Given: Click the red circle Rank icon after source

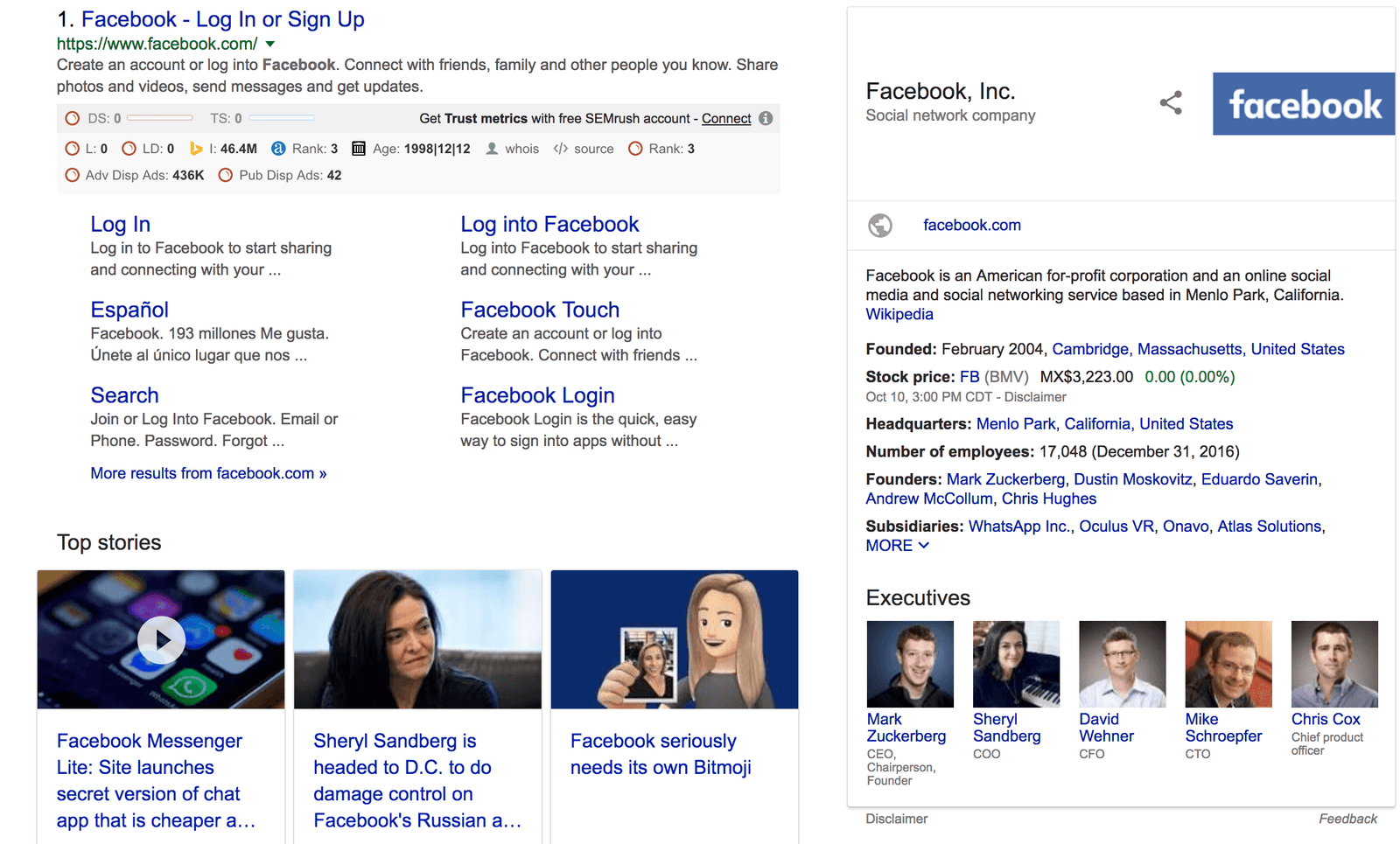Looking at the screenshot, I should tap(636, 149).
